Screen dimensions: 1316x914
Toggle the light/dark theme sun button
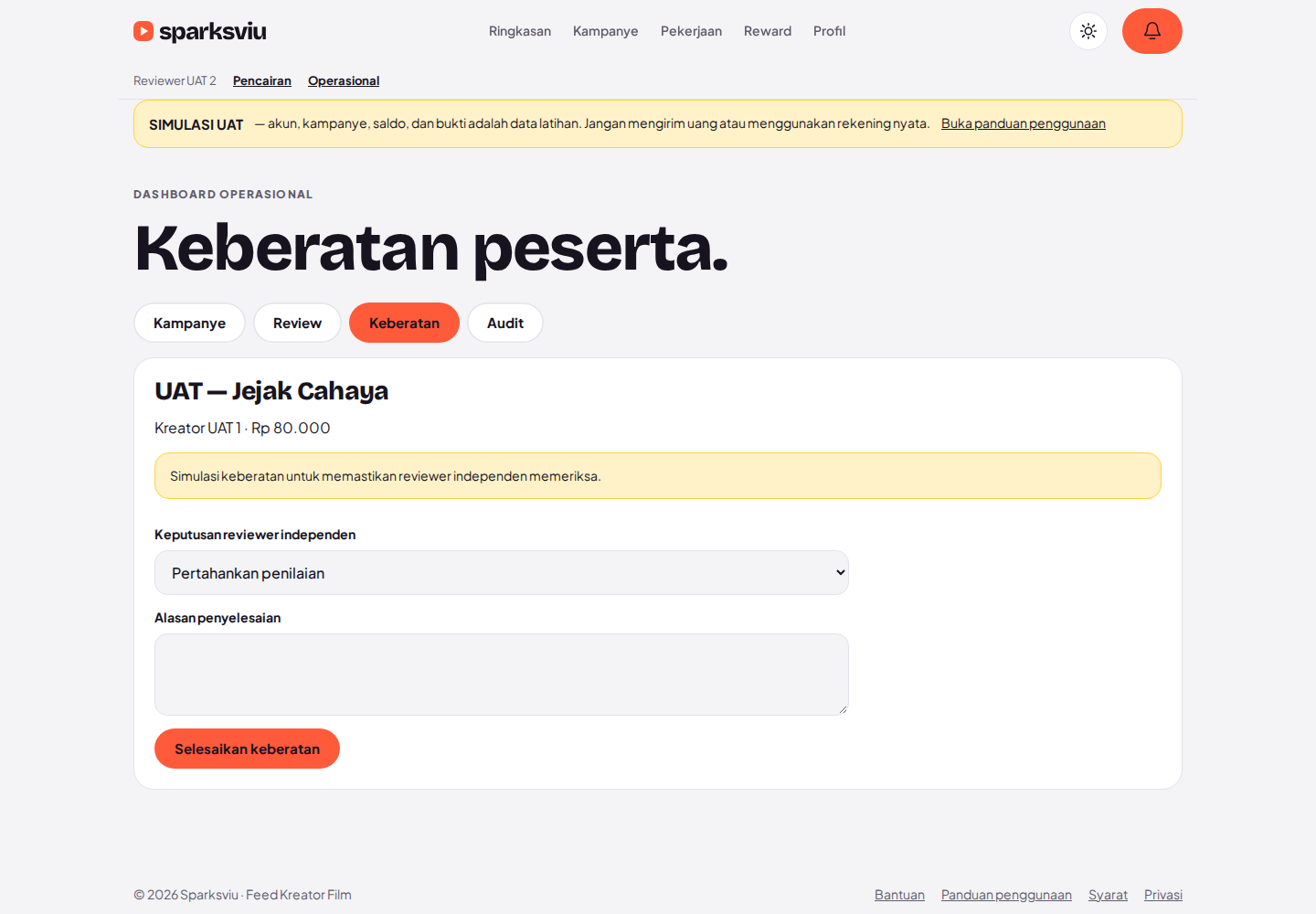[1088, 31]
